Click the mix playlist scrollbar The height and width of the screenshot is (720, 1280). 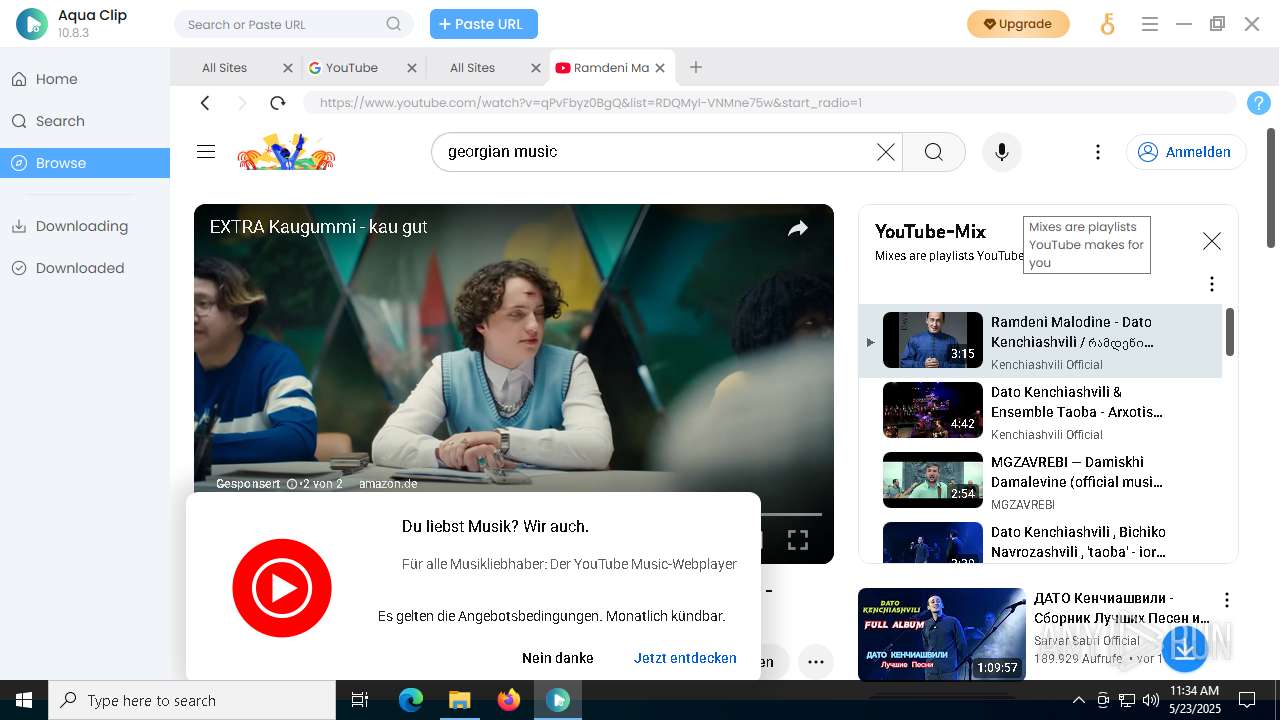tap(1230, 331)
